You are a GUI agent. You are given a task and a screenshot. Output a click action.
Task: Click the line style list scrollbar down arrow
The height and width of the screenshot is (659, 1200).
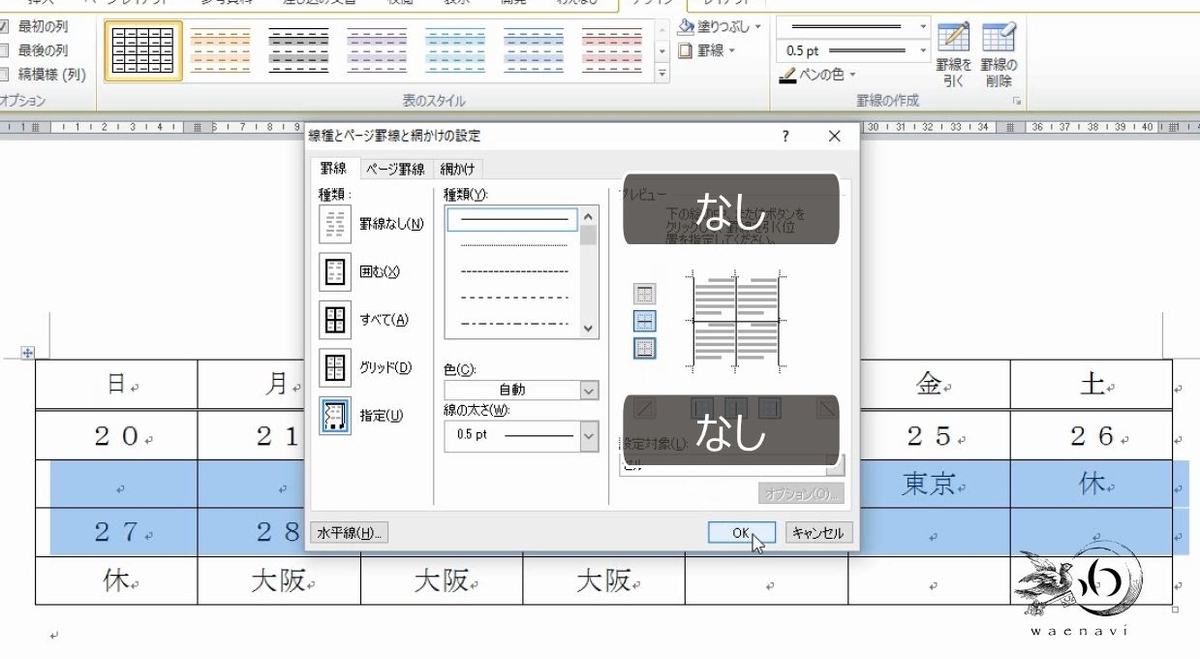(588, 329)
